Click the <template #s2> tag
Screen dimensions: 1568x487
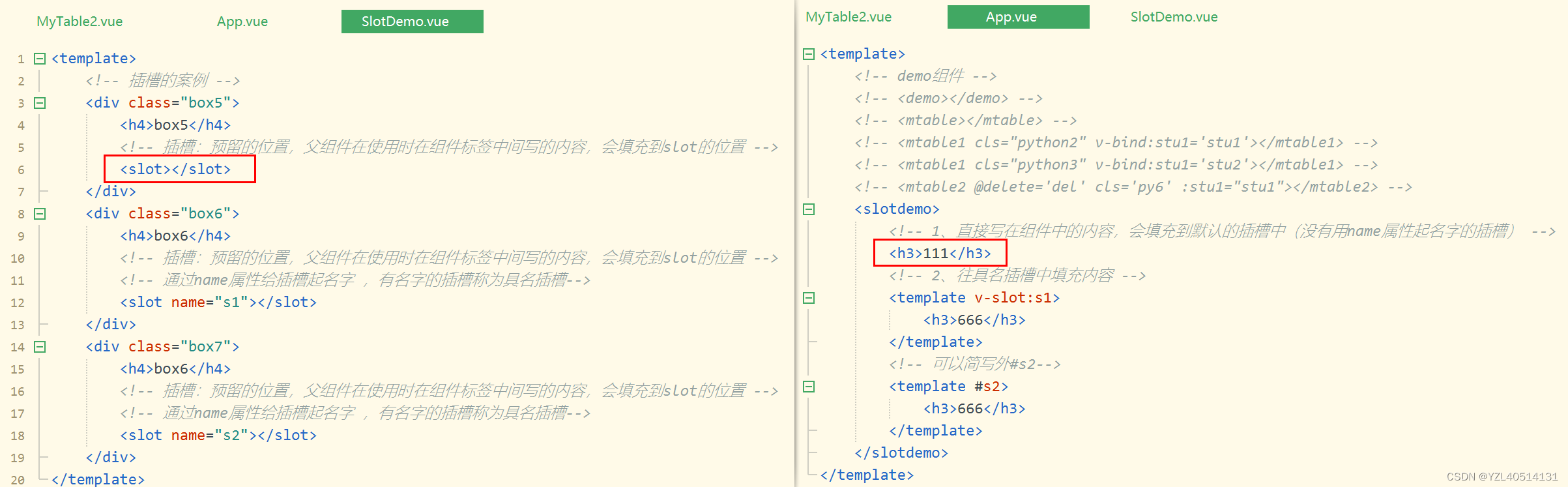948,387
